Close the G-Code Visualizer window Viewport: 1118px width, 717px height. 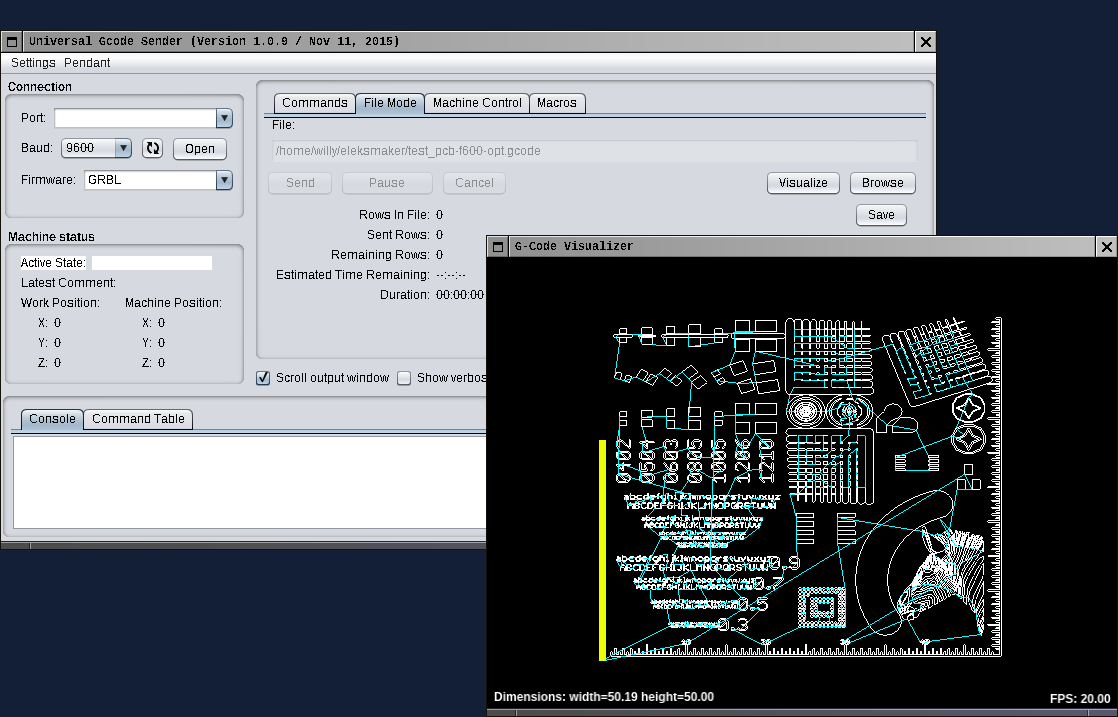(1107, 247)
